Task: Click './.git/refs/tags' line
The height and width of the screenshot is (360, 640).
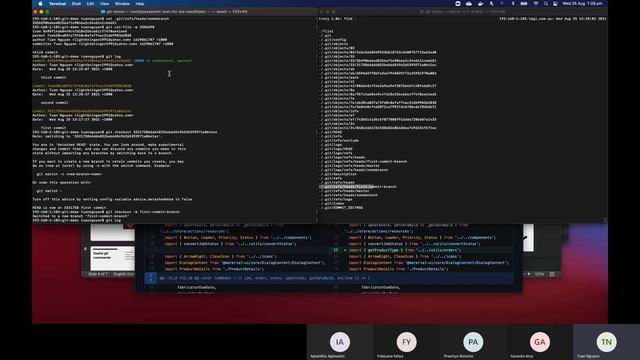Action: tap(336, 199)
